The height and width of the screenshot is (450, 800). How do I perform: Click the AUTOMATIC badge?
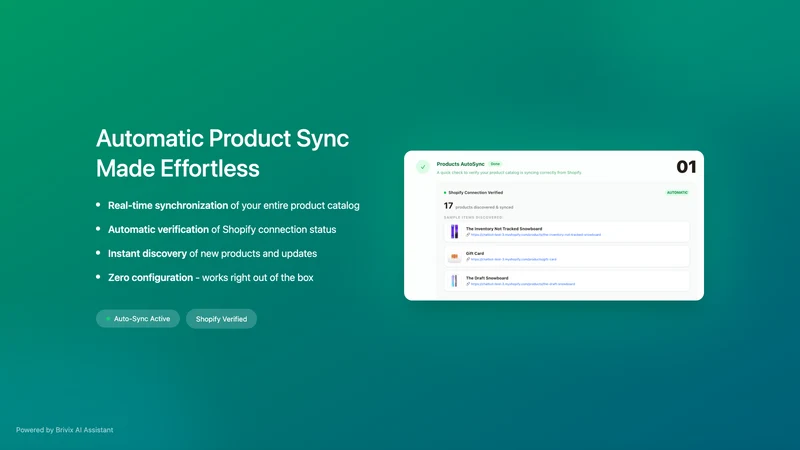677,192
